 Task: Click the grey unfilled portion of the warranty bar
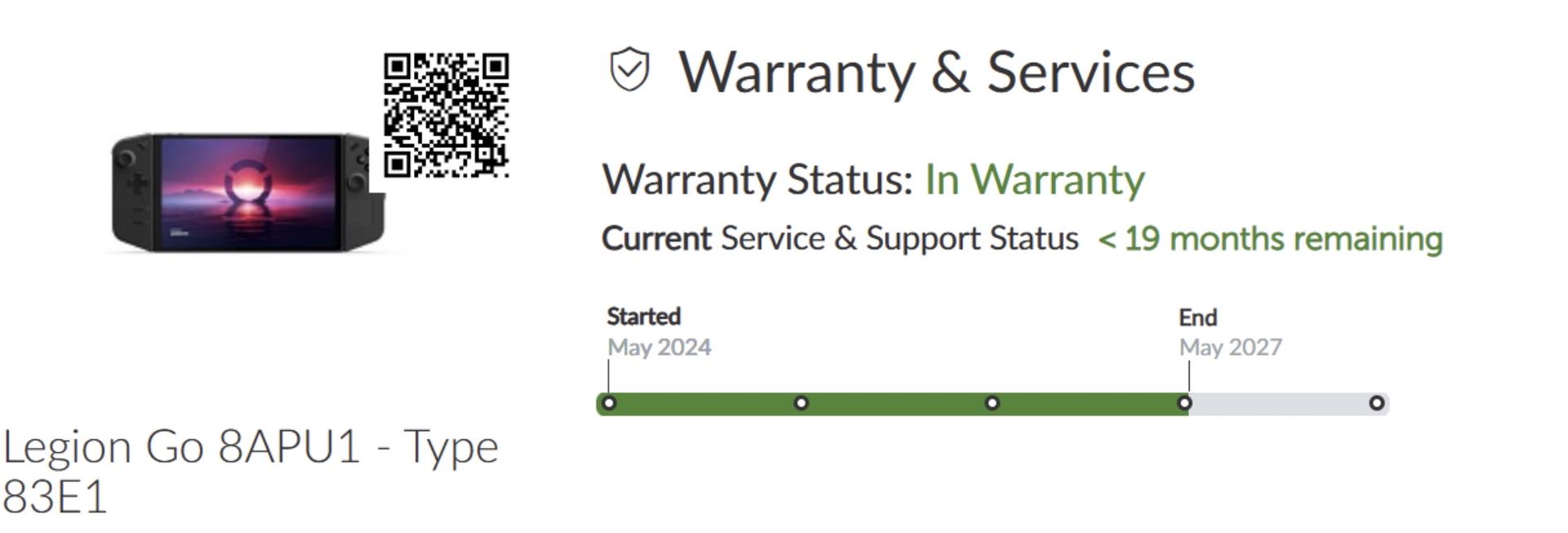1282,404
